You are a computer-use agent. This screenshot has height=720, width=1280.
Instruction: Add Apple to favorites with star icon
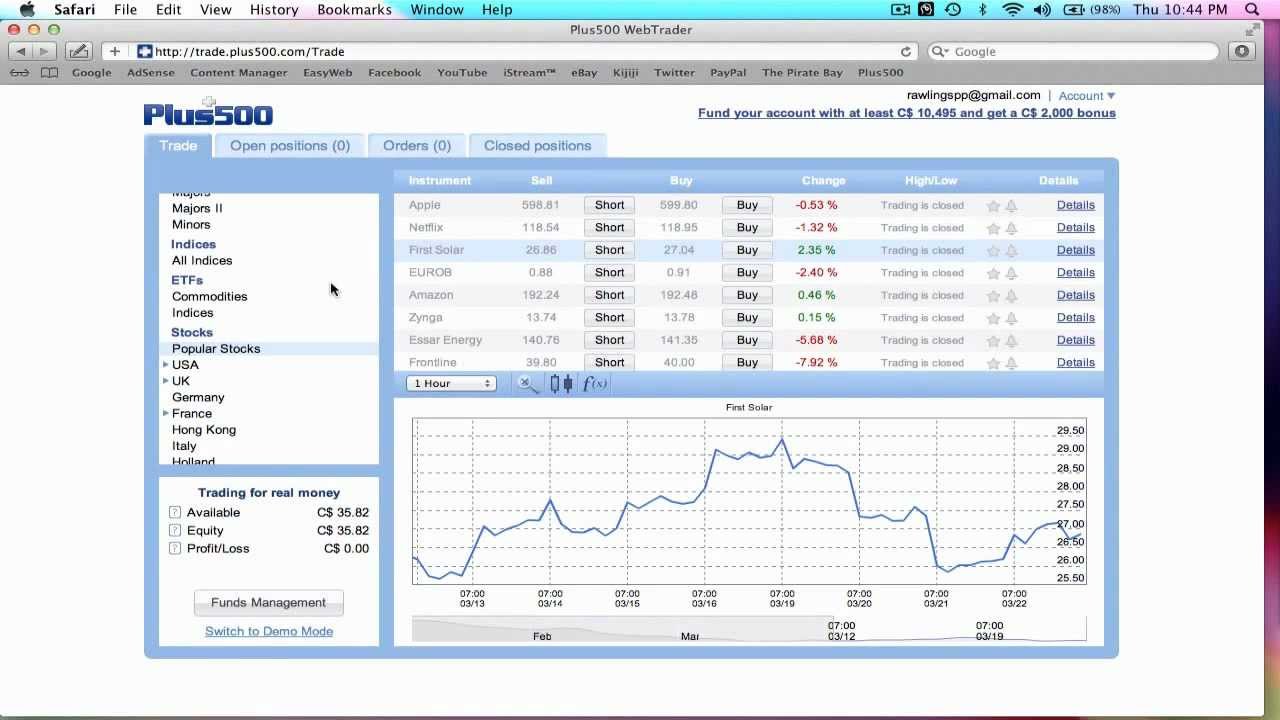pyautogui.click(x=993, y=206)
